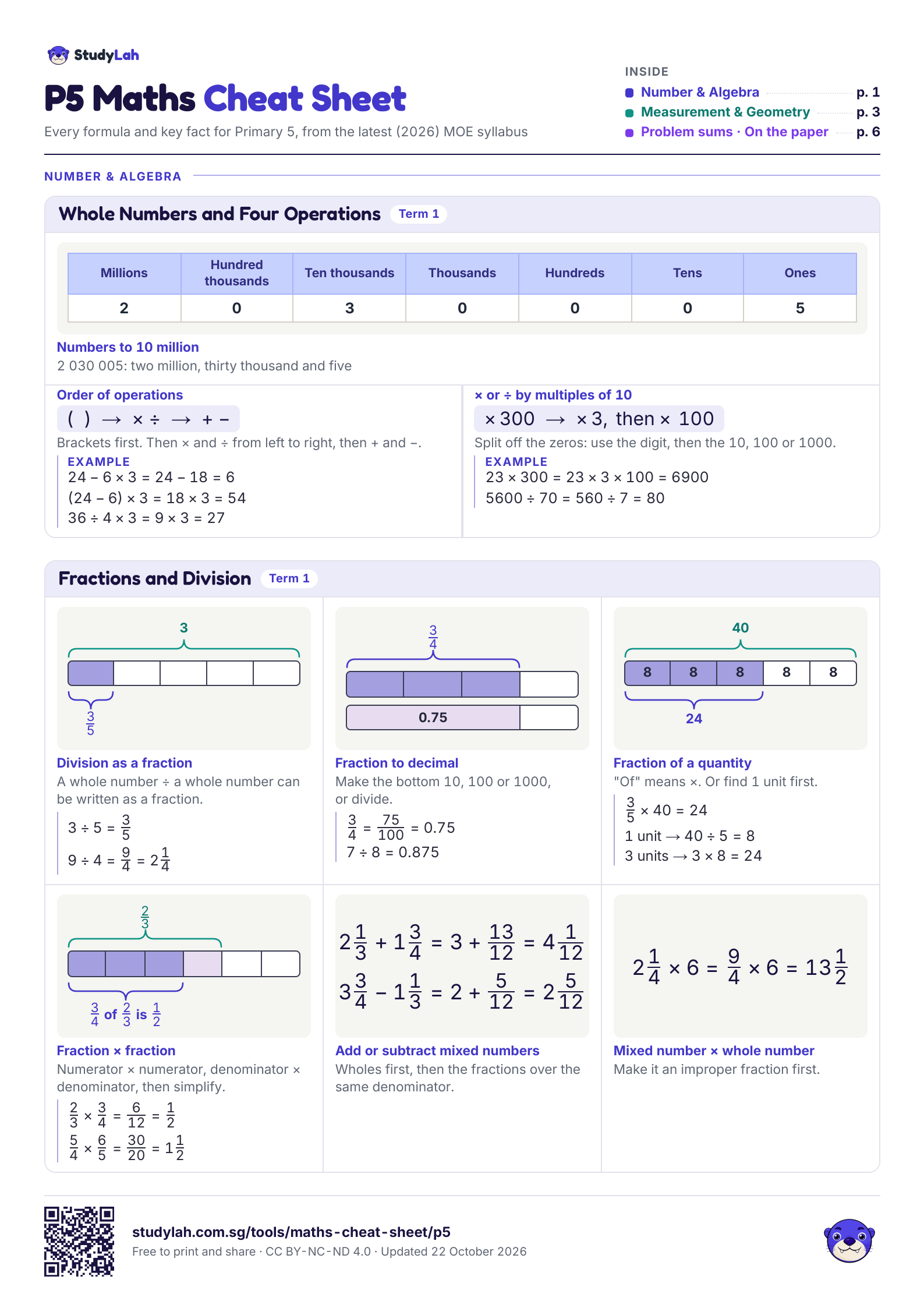The height and width of the screenshot is (1308, 924).
Task: Click the 3 units → 3 × 8 = 24 line
Action: [693, 856]
